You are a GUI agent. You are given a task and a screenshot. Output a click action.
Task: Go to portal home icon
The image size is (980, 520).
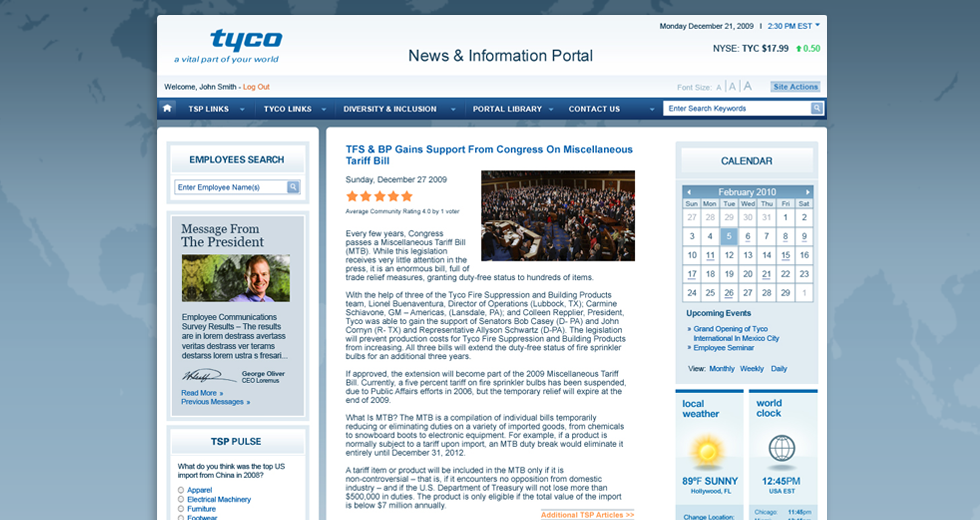[x=167, y=108]
